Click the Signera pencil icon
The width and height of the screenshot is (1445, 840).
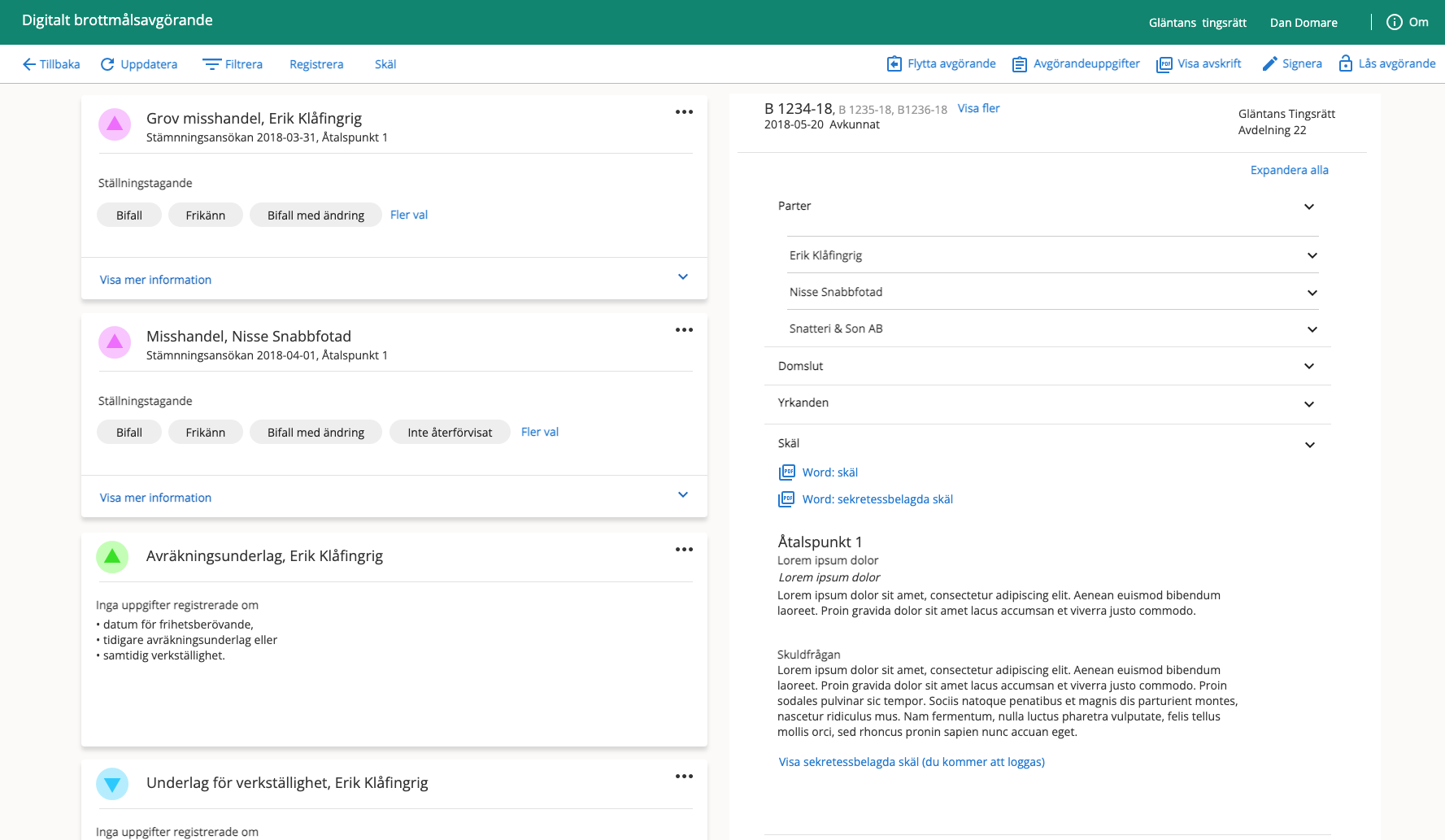(x=1269, y=63)
